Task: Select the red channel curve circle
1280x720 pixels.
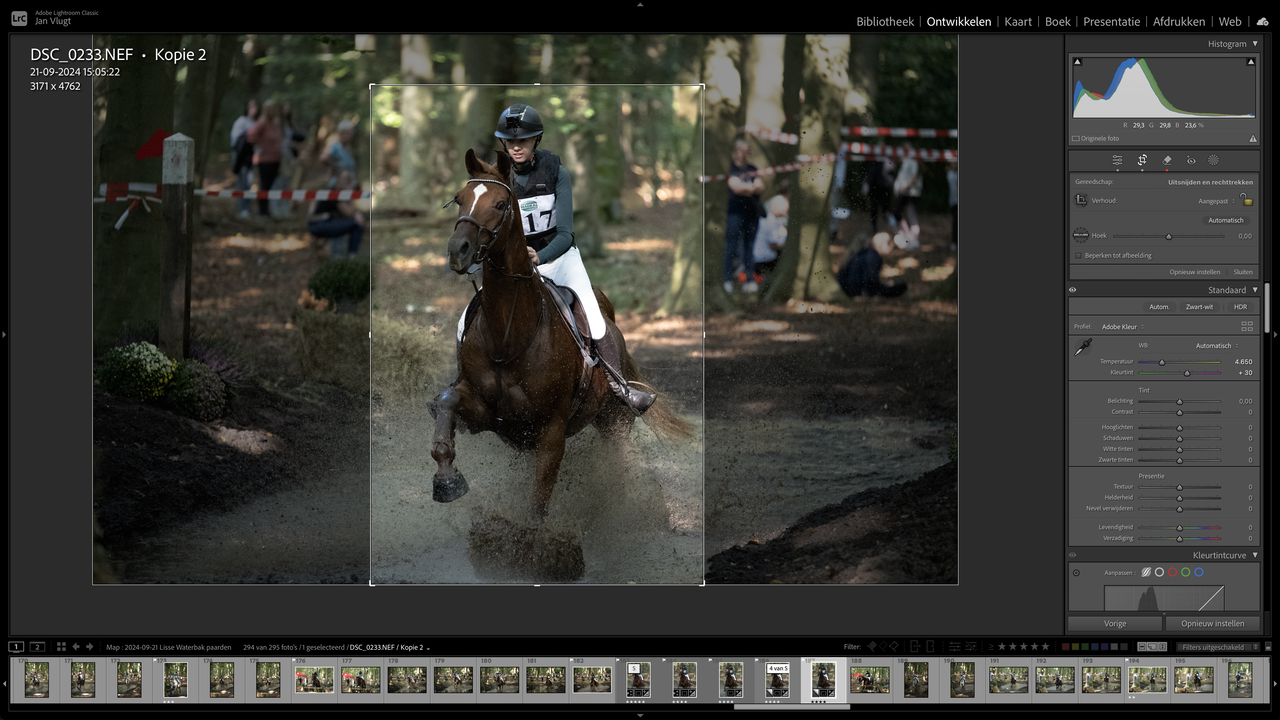Action: [1172, 572]
